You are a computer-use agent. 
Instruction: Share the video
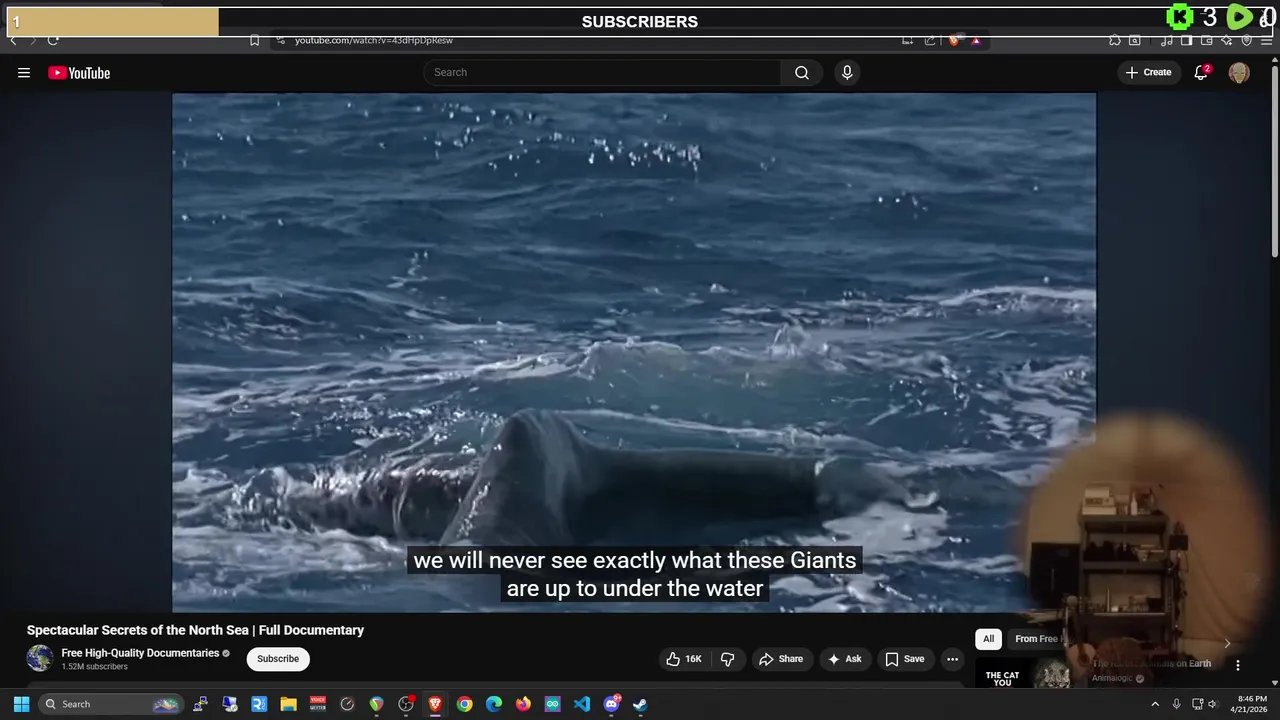coord(781,659)
